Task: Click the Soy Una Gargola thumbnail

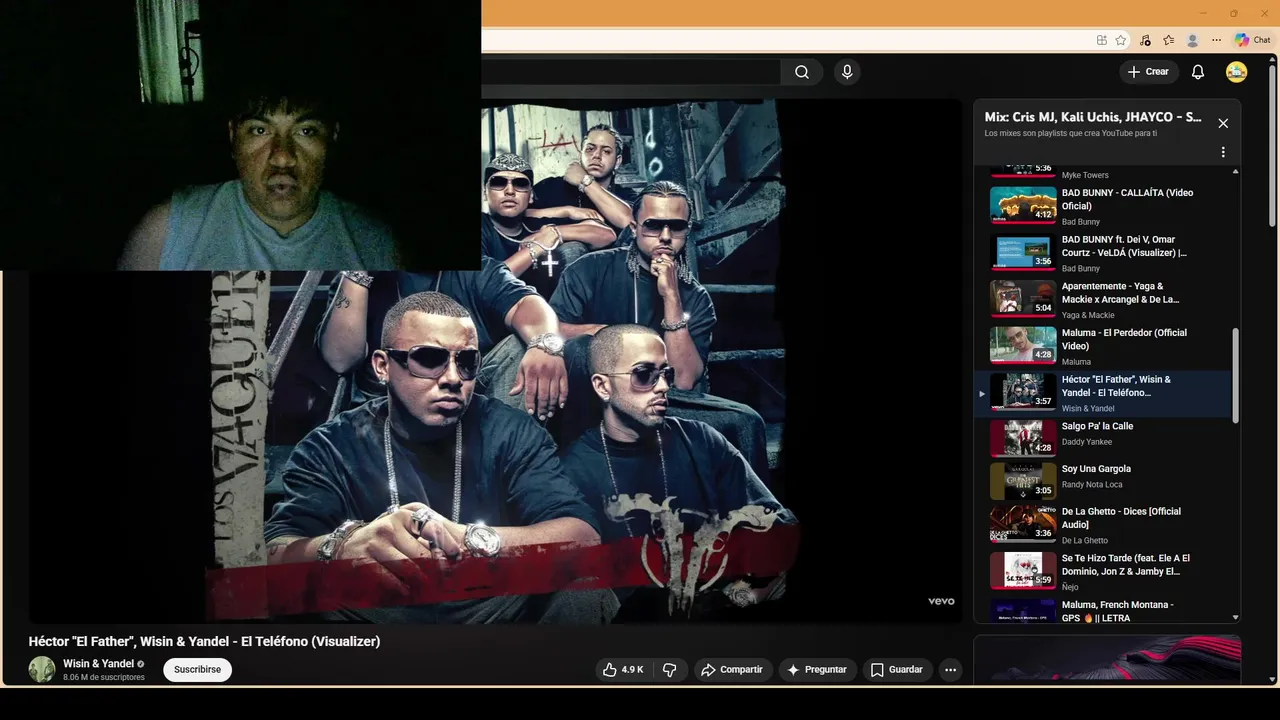Action: click(1023, 481)
